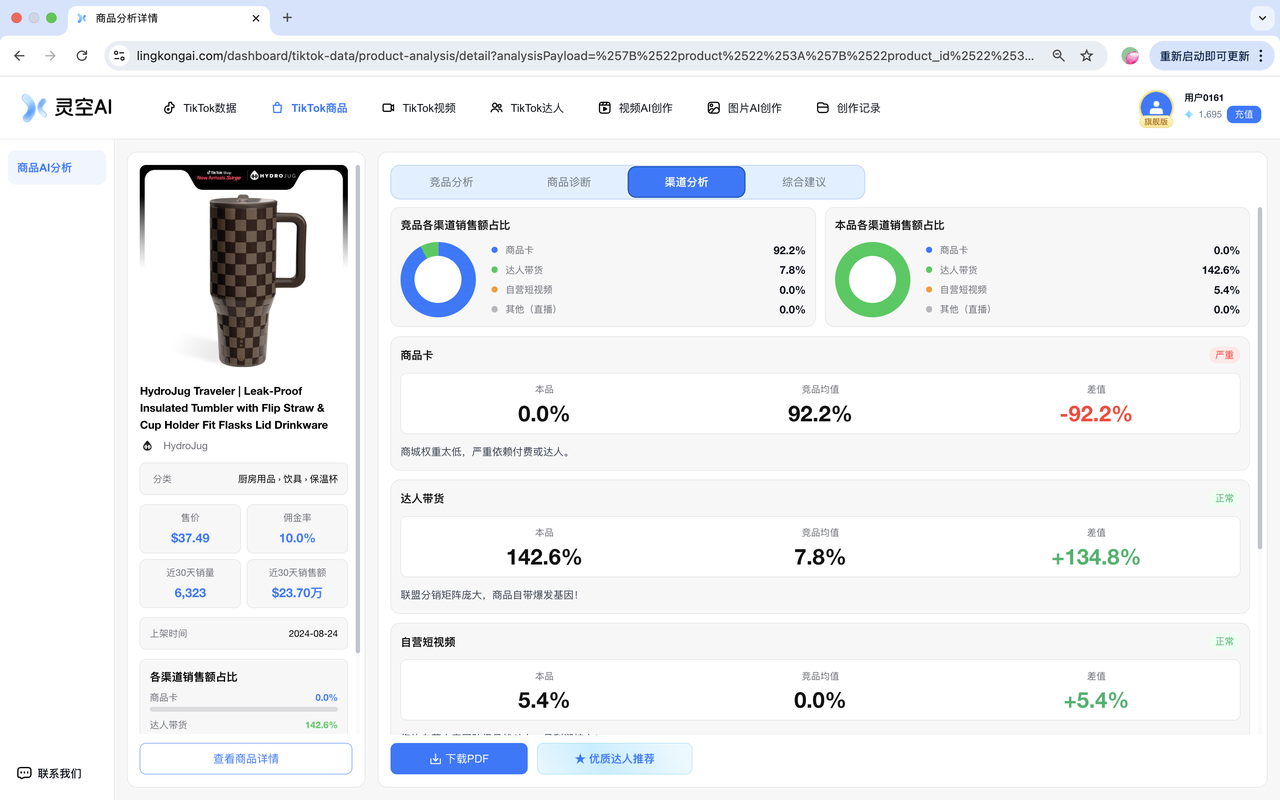The width and height of the screenshot is (1280, 800).
Task: Click the $23.70万 sales amount value
Action: tap(297, 593)
